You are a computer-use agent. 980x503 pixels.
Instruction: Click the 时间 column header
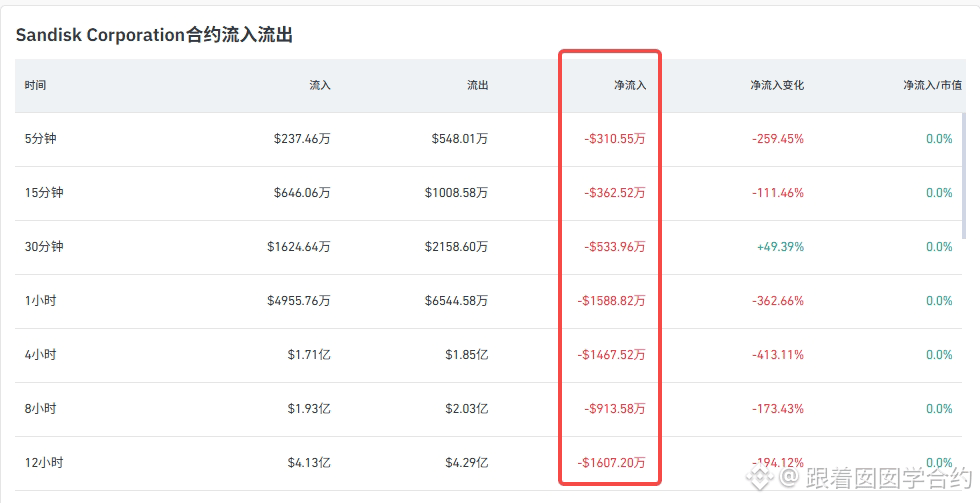(35, 85)
